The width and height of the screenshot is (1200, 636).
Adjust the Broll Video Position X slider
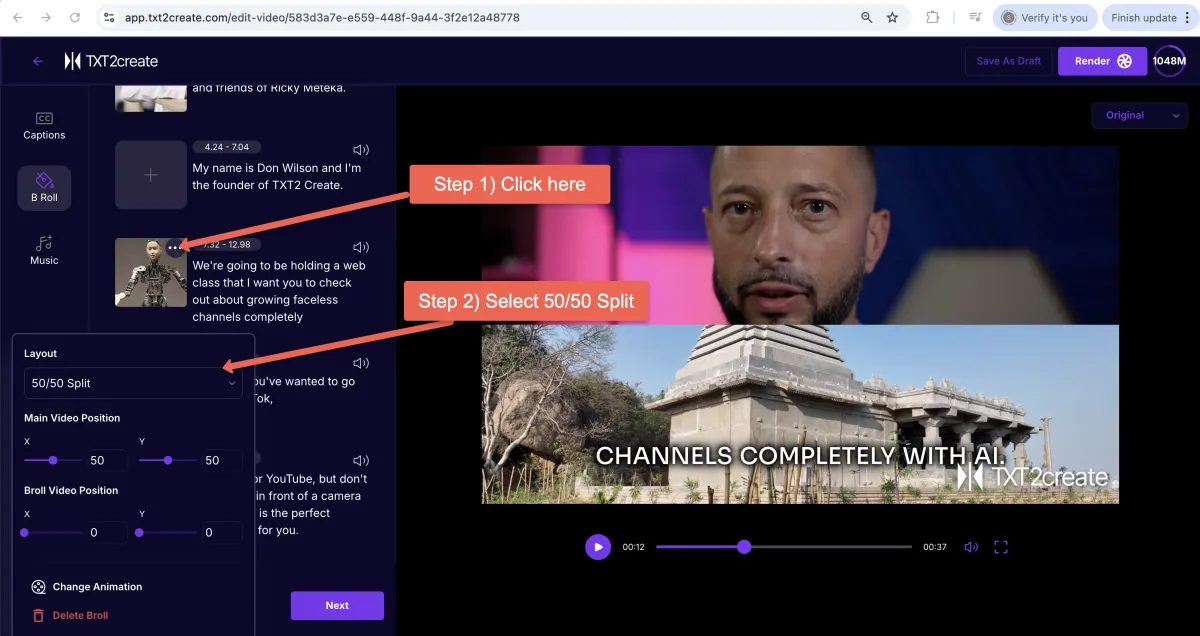(53, 533)
